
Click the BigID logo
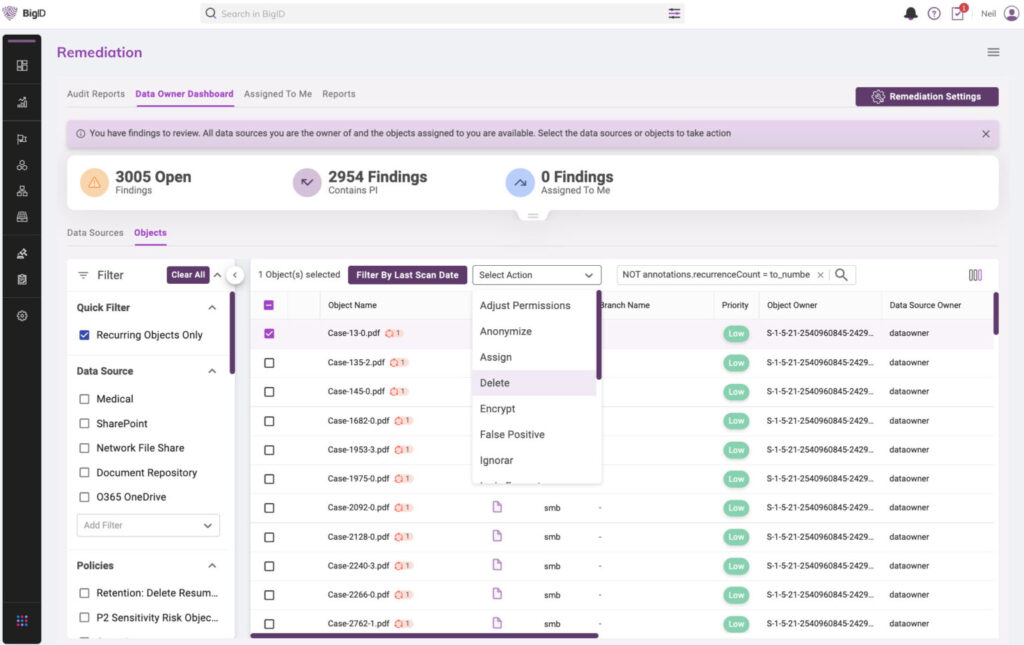25,13
